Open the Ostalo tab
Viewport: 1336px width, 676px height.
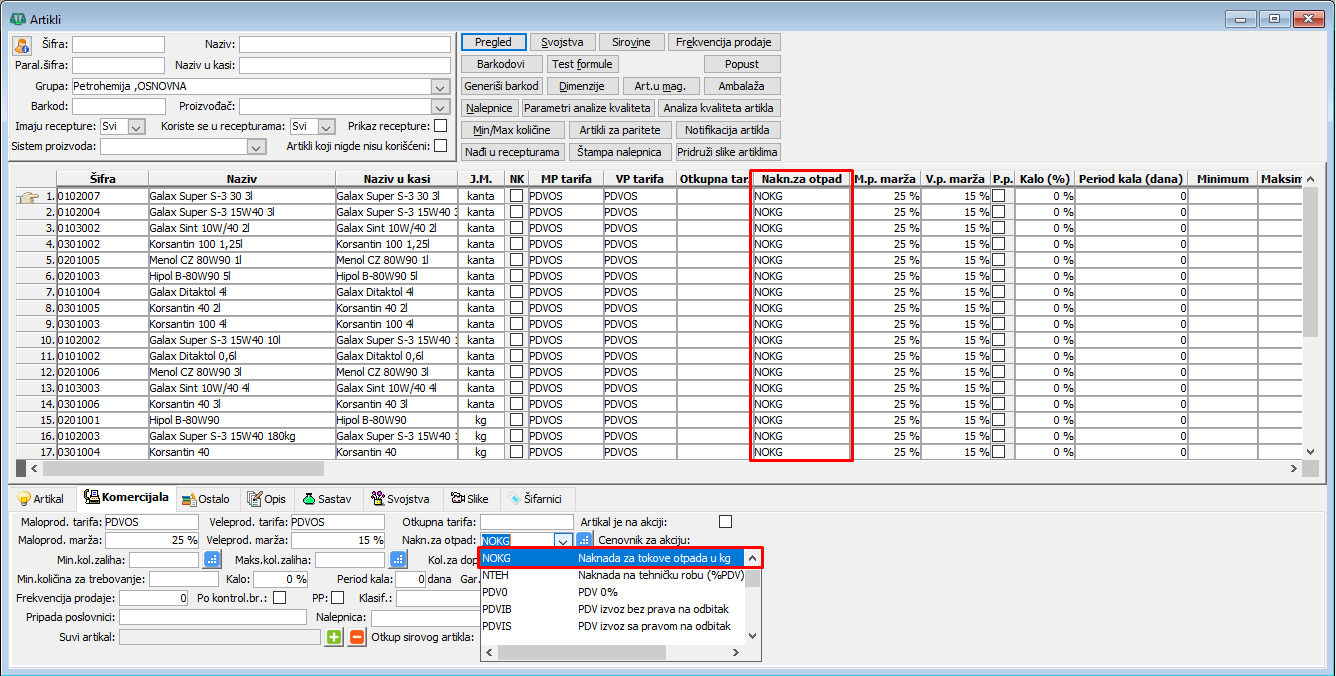point(206,499)
